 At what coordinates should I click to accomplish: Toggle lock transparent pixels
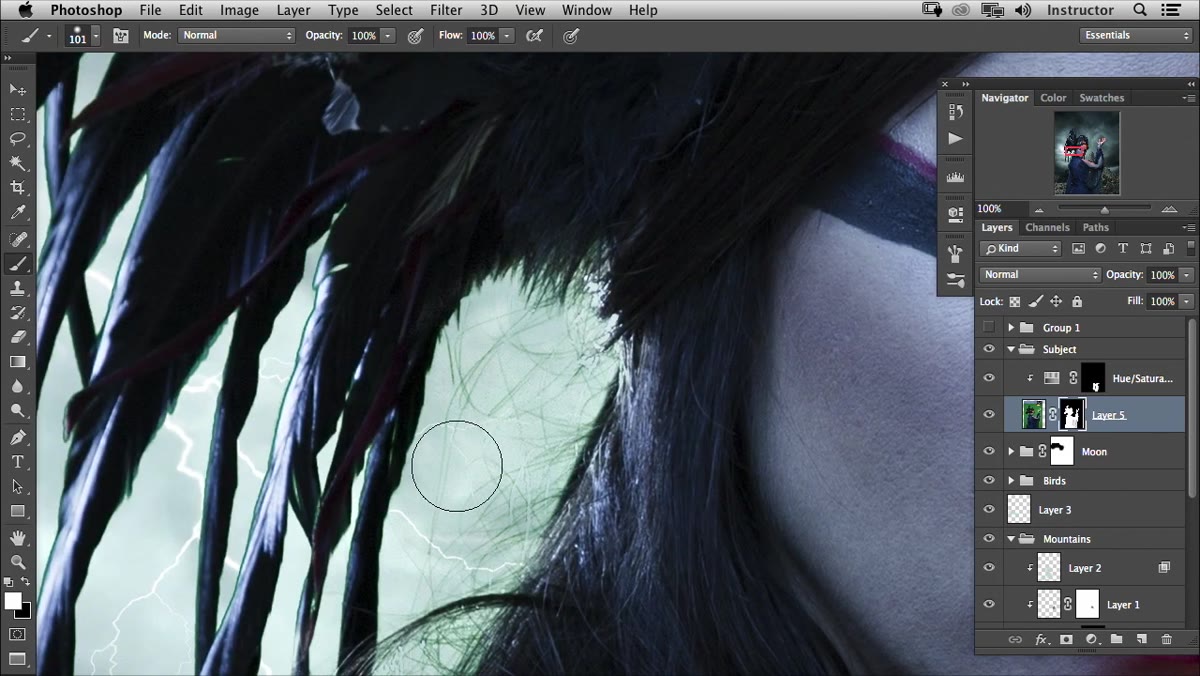[x=1015, y=301]
